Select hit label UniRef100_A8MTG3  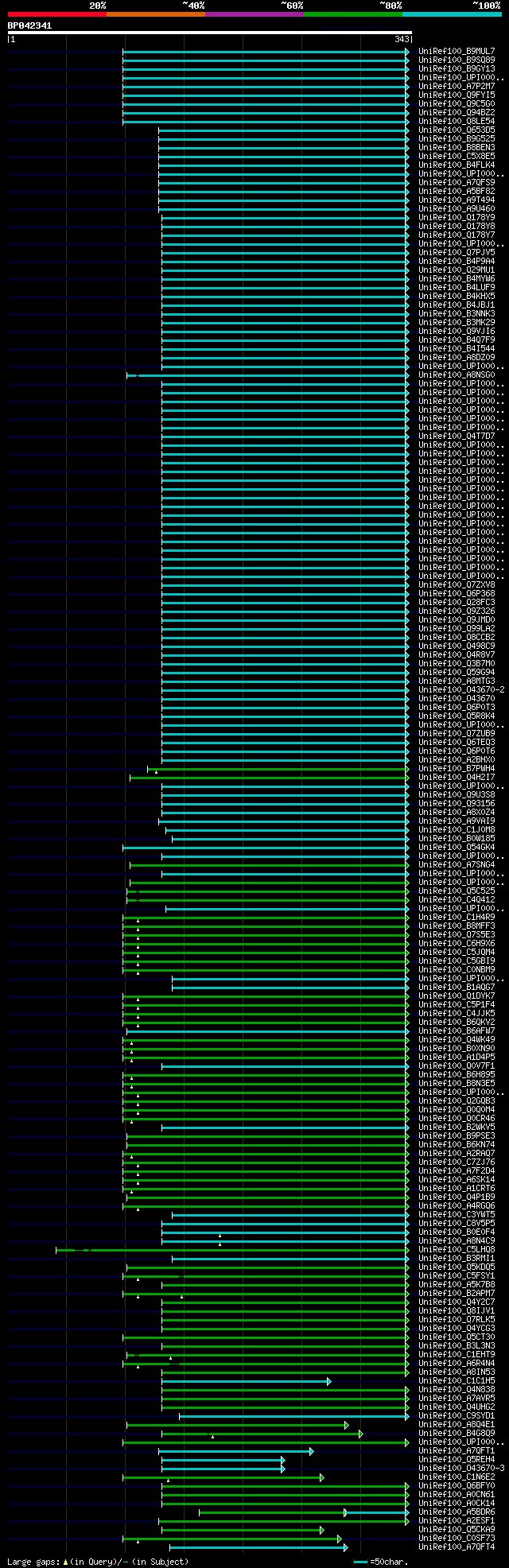pyautogui.click(x=457, y=681)
